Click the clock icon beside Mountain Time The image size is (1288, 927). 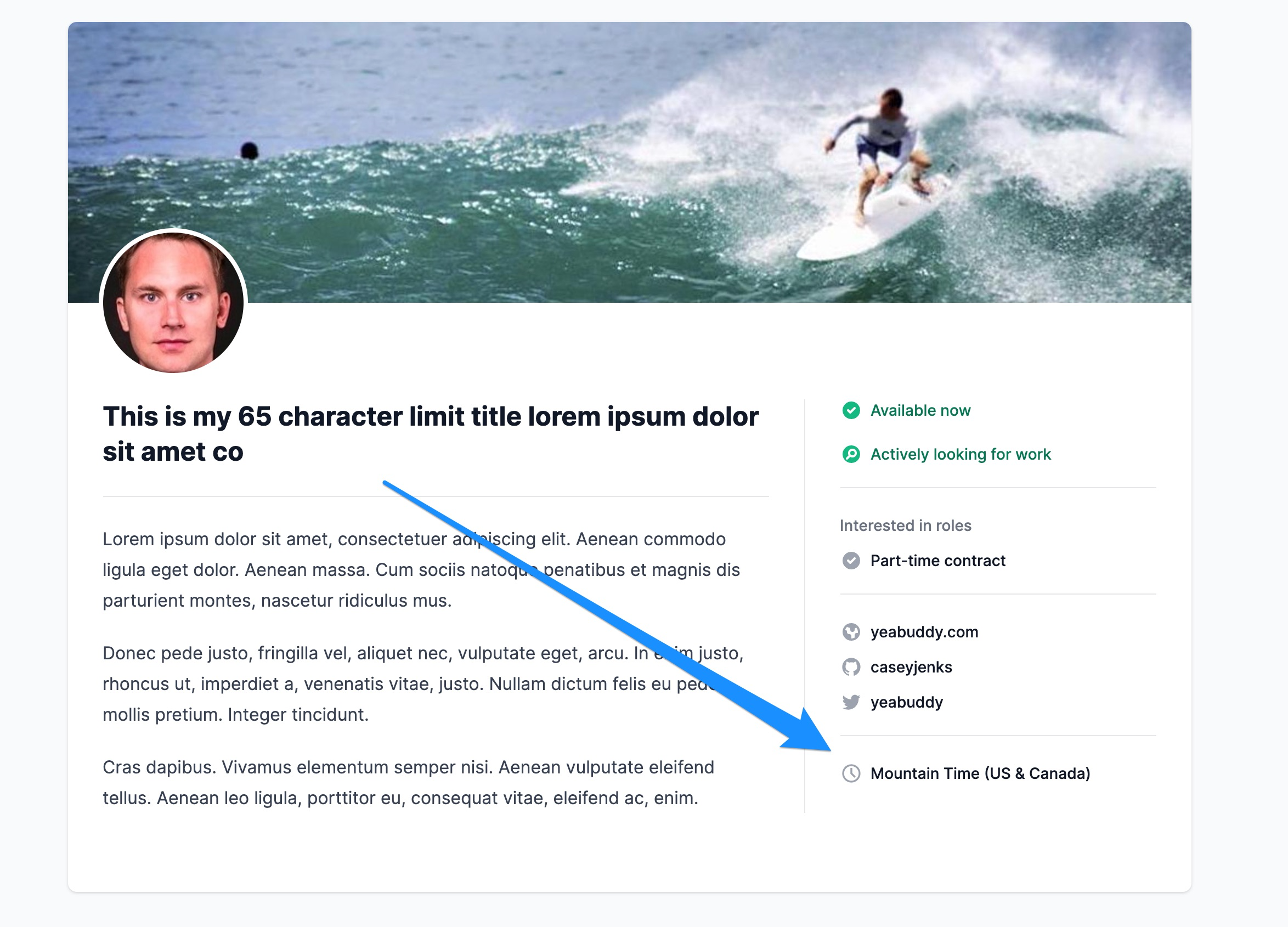[851, 773]
